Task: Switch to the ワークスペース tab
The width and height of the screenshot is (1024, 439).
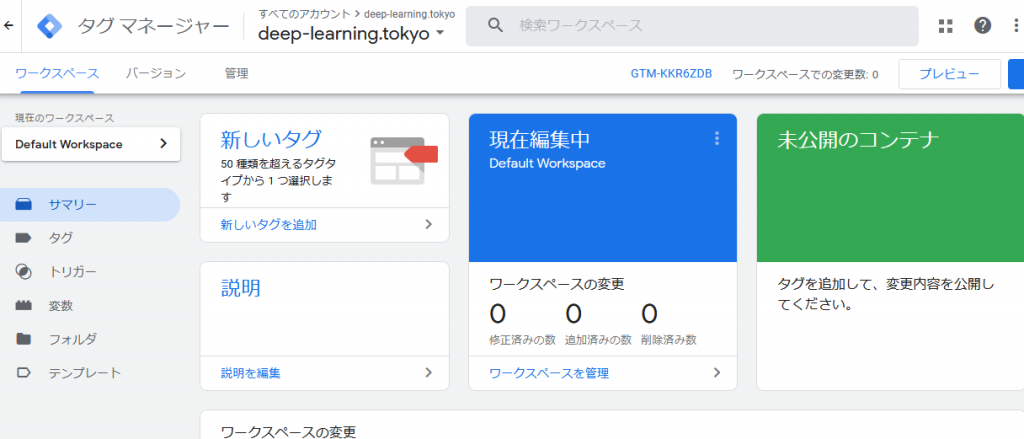Action: coord(57,74)
